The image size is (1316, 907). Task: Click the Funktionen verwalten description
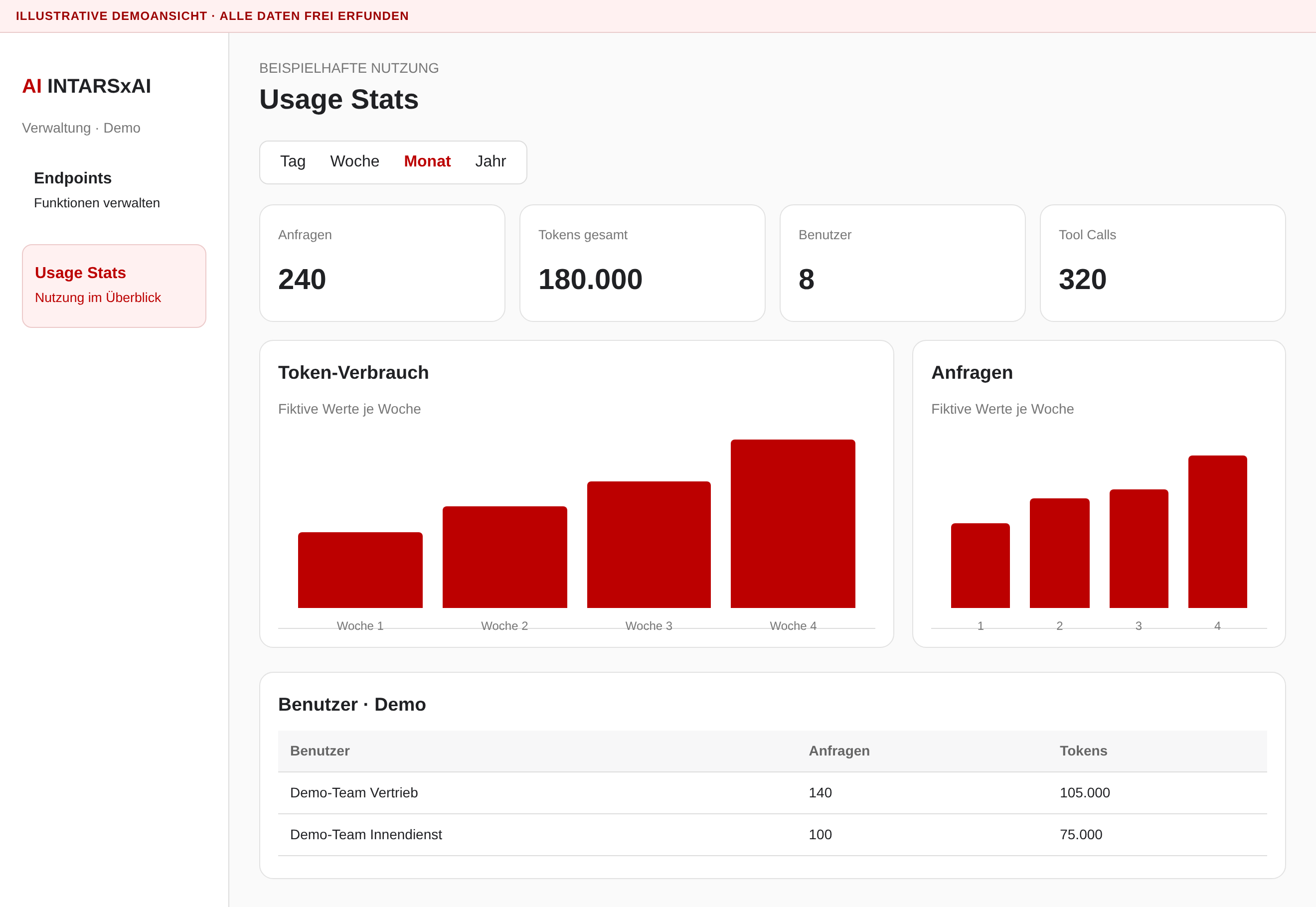[97, 203]
